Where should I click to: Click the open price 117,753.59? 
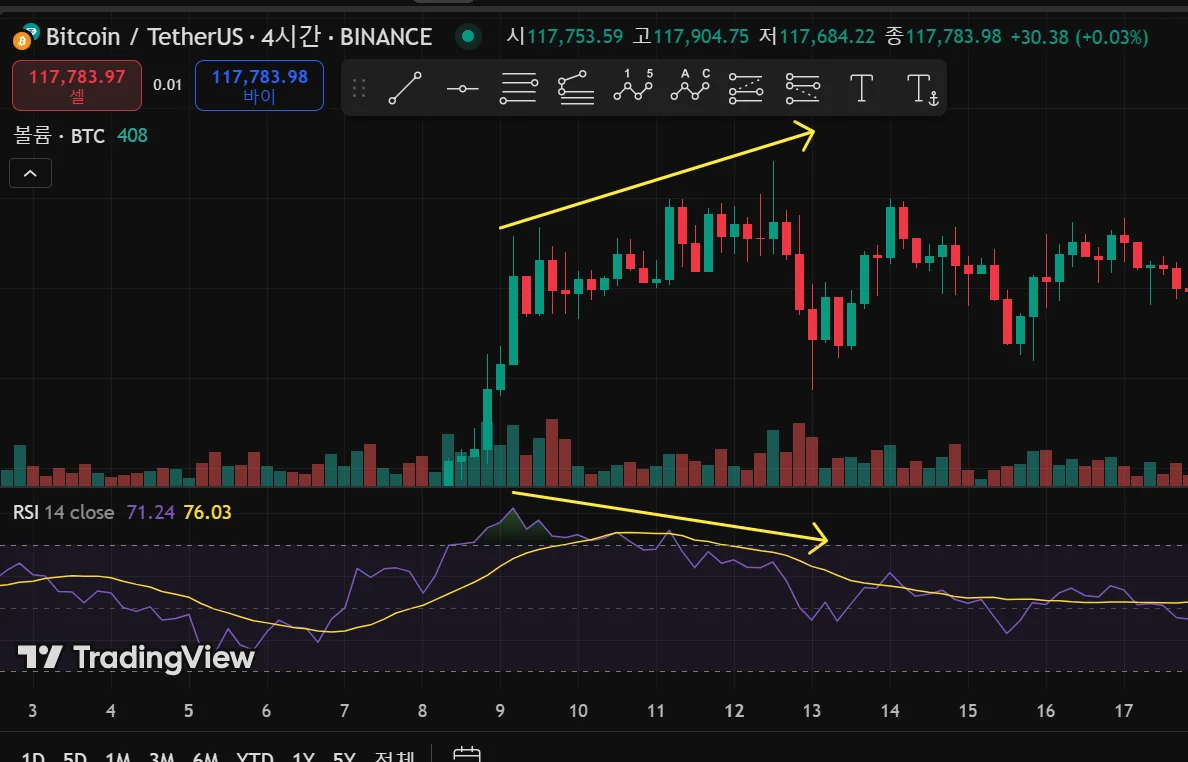point(575,36)
